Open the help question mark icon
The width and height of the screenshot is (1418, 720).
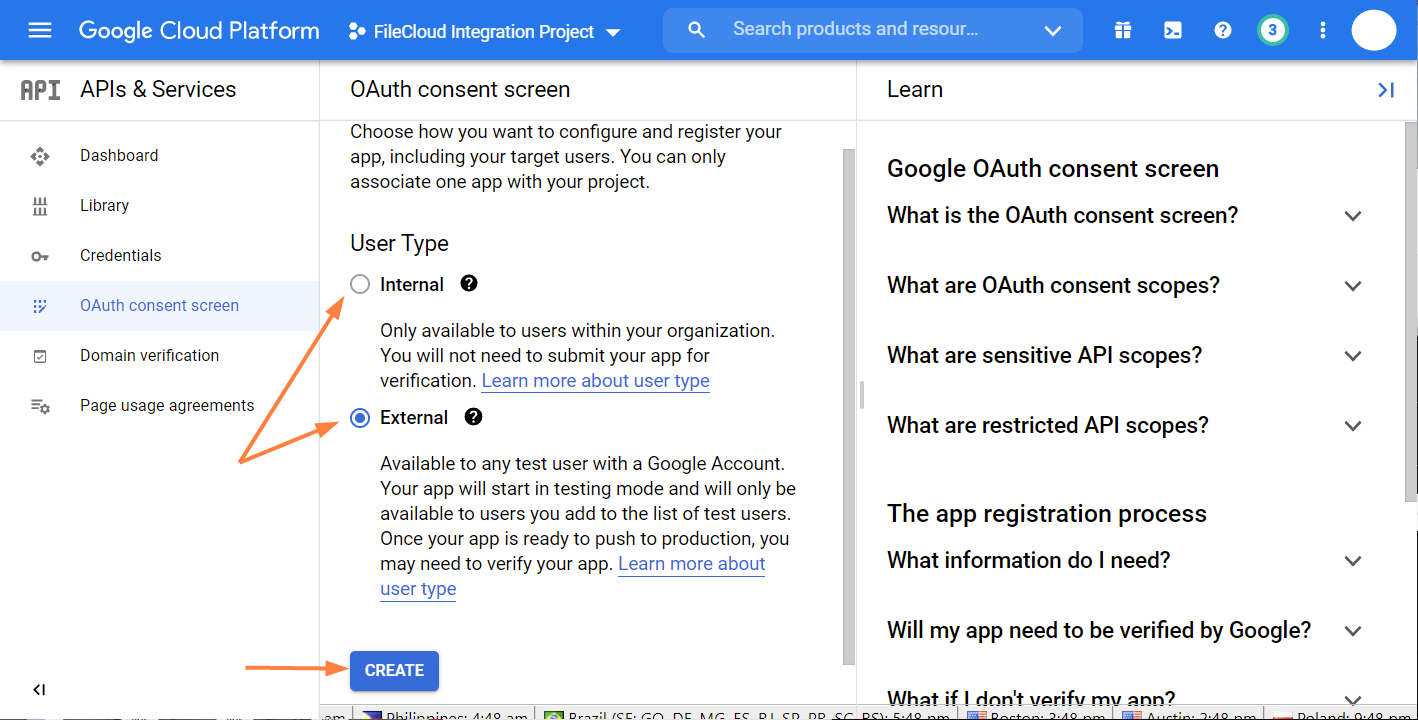1222,31
